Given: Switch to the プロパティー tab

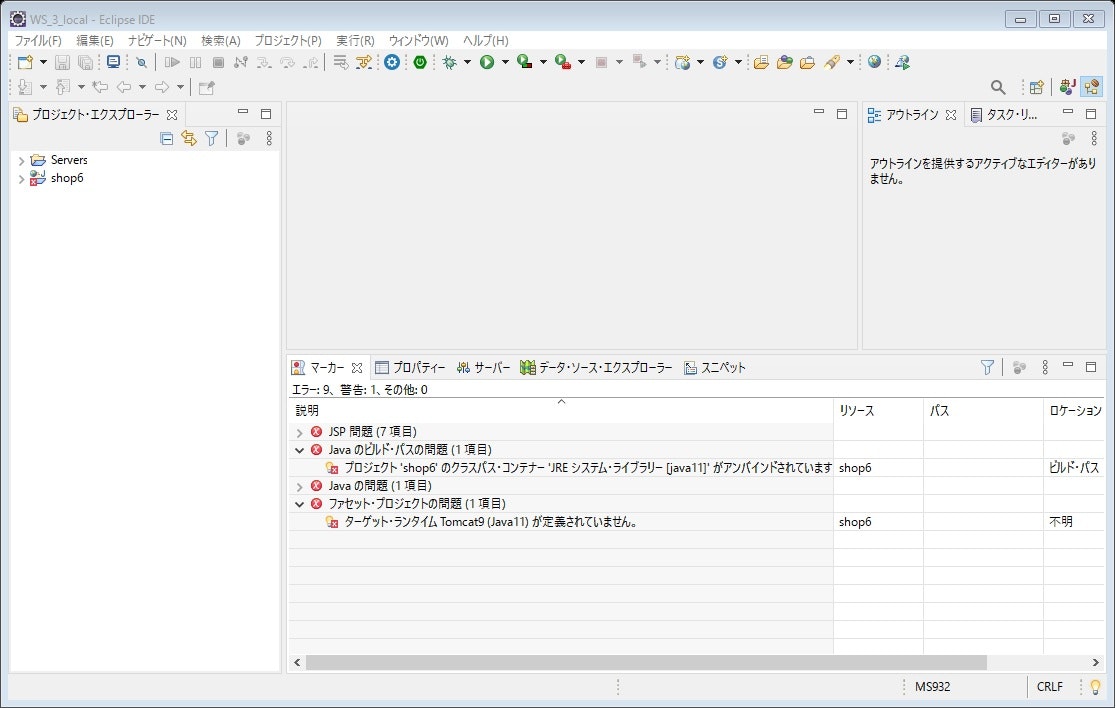Looking at the screenshot, I should point(411,368).
